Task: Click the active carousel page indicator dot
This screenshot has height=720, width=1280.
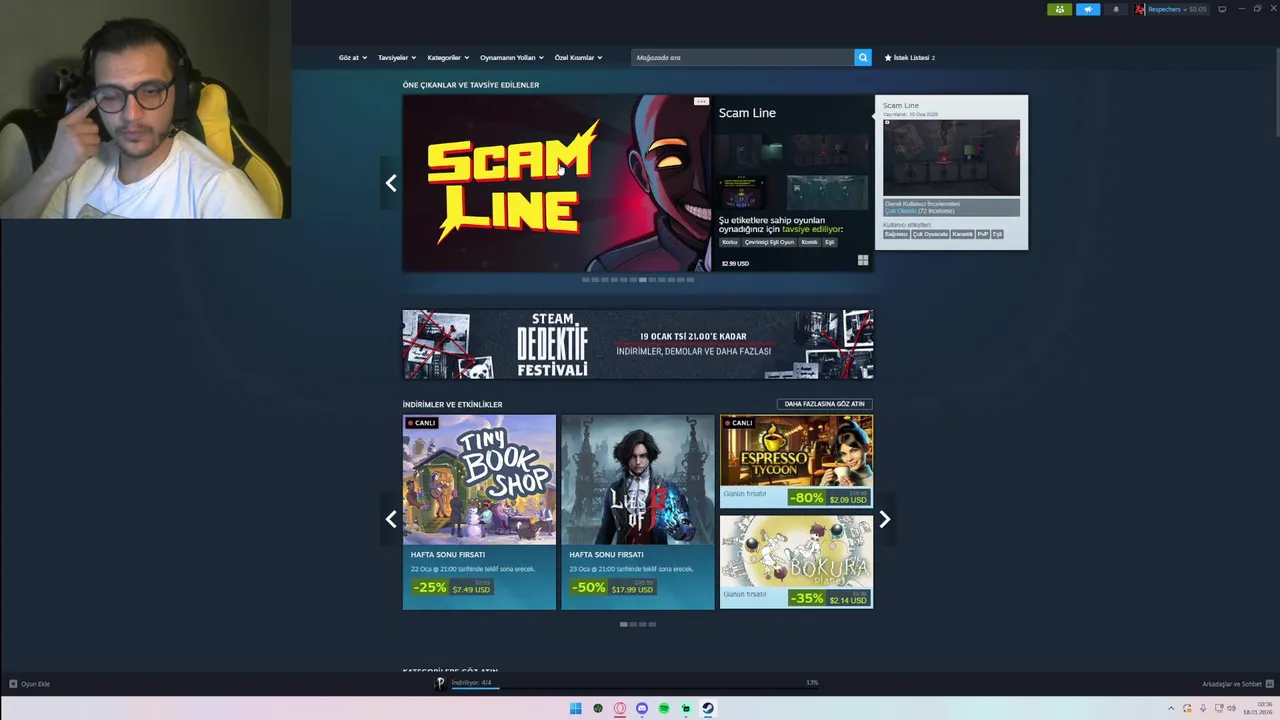Action: pos(642,280)
